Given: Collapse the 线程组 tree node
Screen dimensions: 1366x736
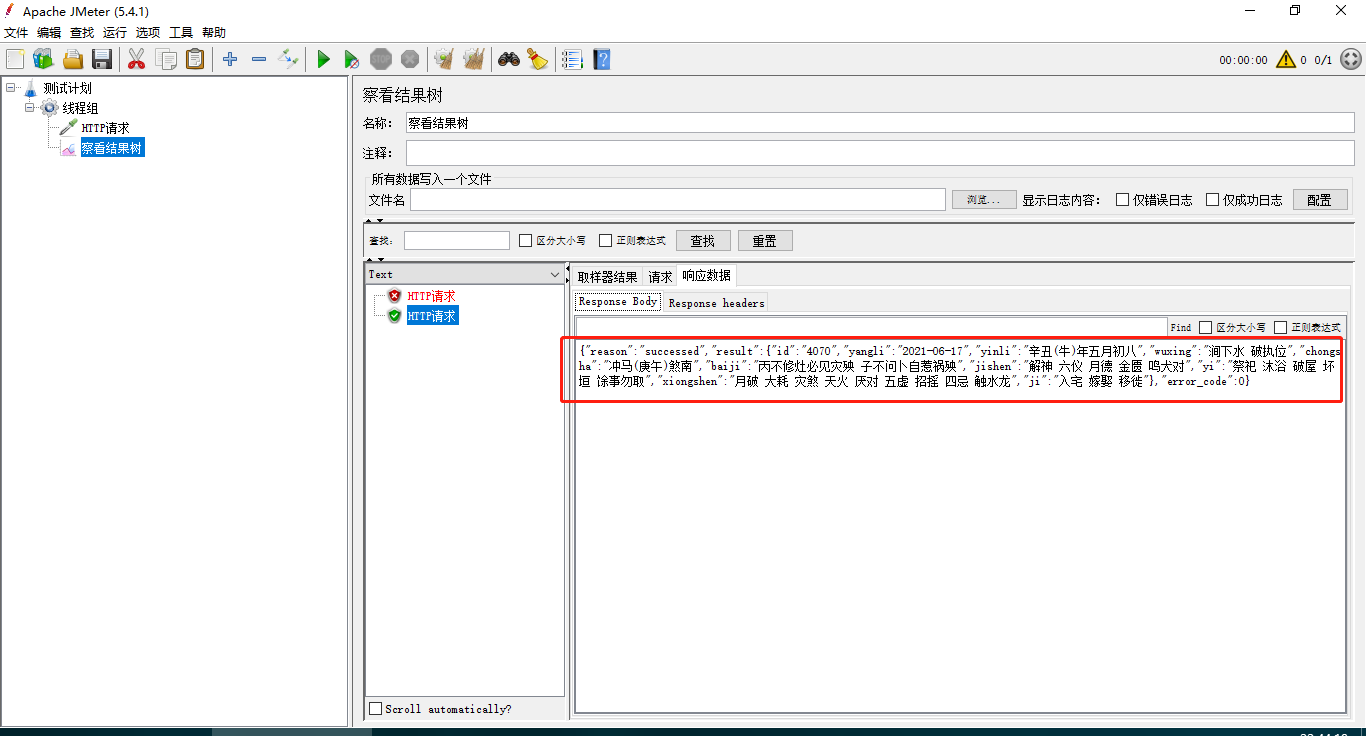Looking at the screenshot, I should pos(30,108).
